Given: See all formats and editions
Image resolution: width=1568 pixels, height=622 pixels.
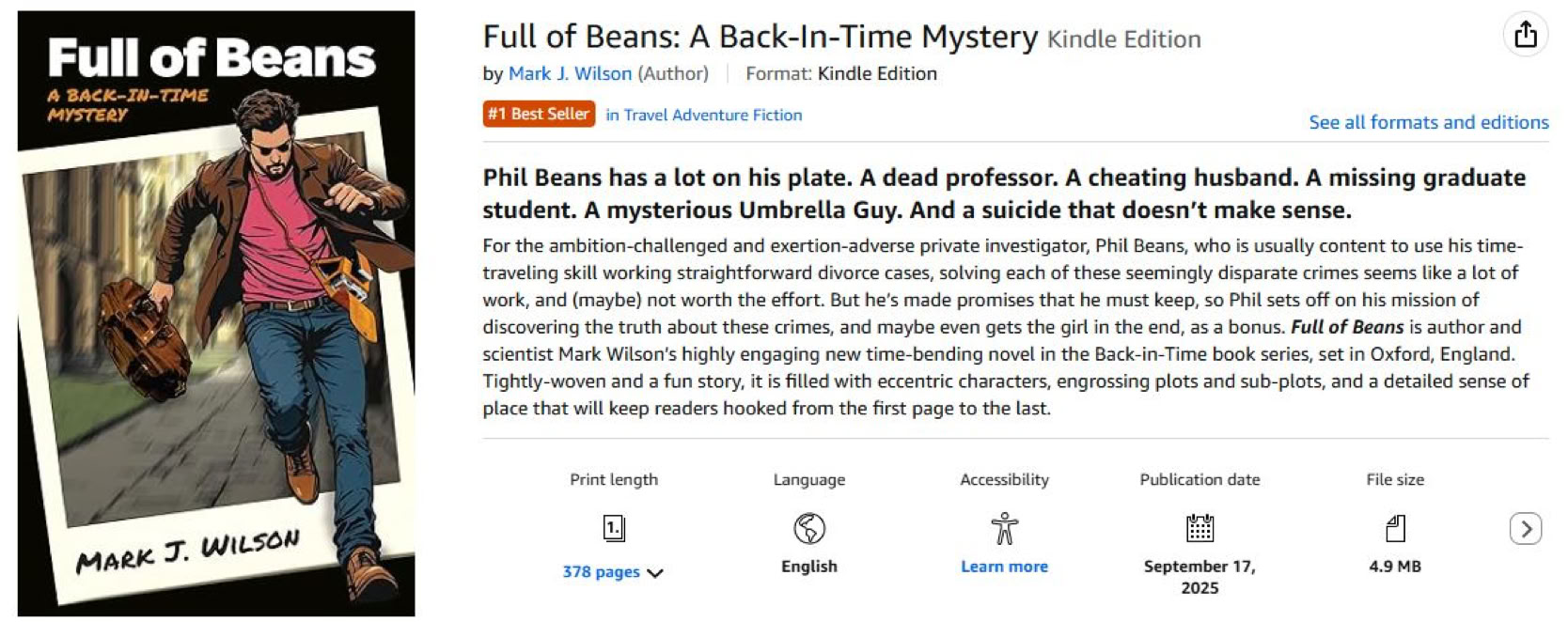Looking at the screenshot, I should tap(1428, 122).
